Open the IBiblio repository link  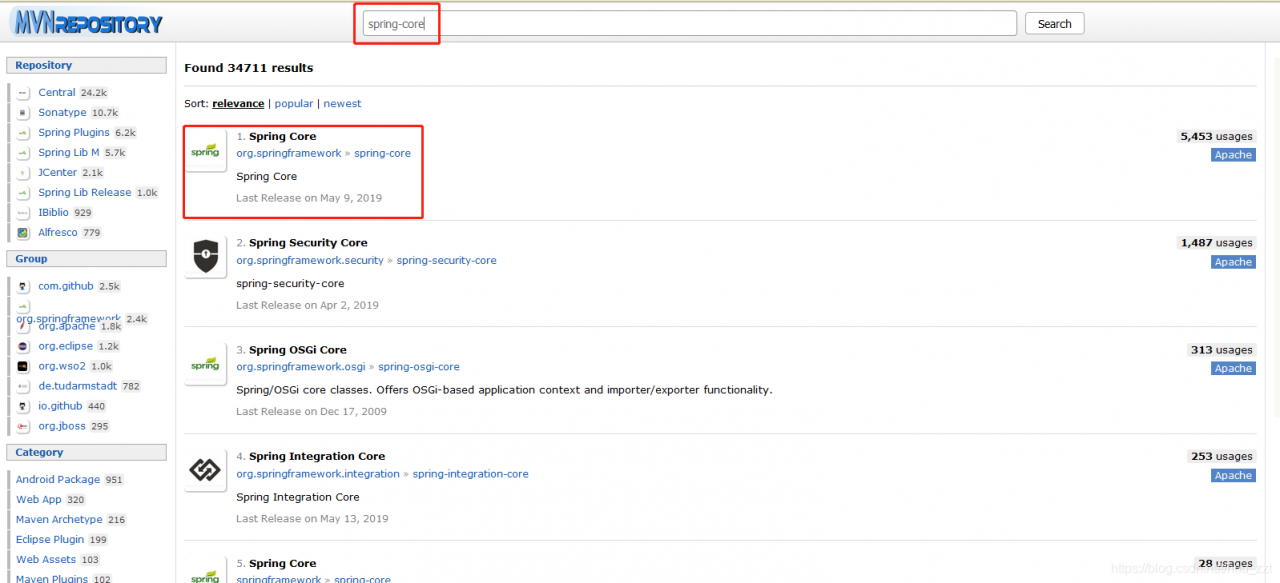[54, 213]
